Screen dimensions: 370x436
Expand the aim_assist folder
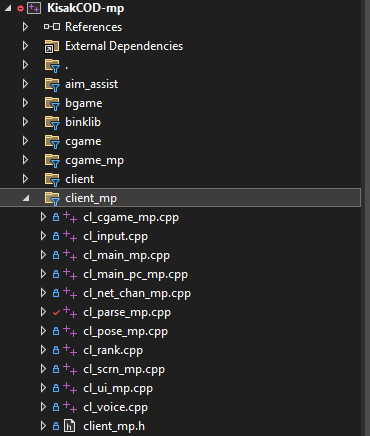click(x=25, y=84)
